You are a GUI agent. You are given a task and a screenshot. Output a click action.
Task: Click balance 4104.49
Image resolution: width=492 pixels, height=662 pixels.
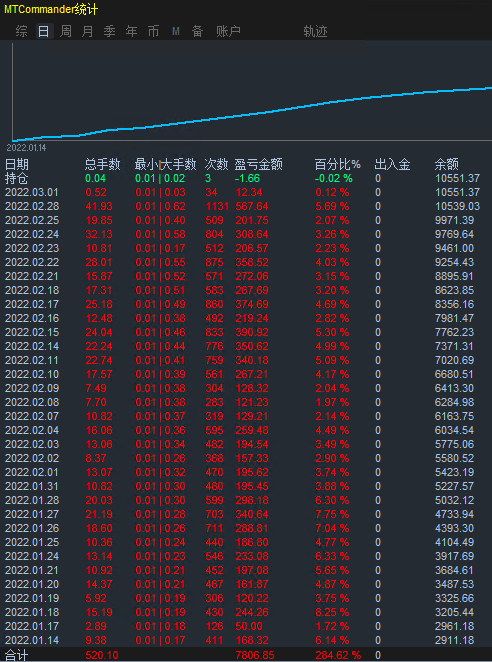pos(454,542)
